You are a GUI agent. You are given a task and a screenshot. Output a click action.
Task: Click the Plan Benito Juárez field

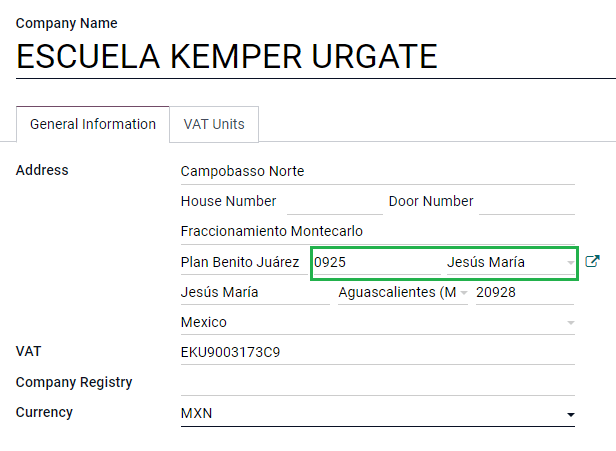(241, 263)
